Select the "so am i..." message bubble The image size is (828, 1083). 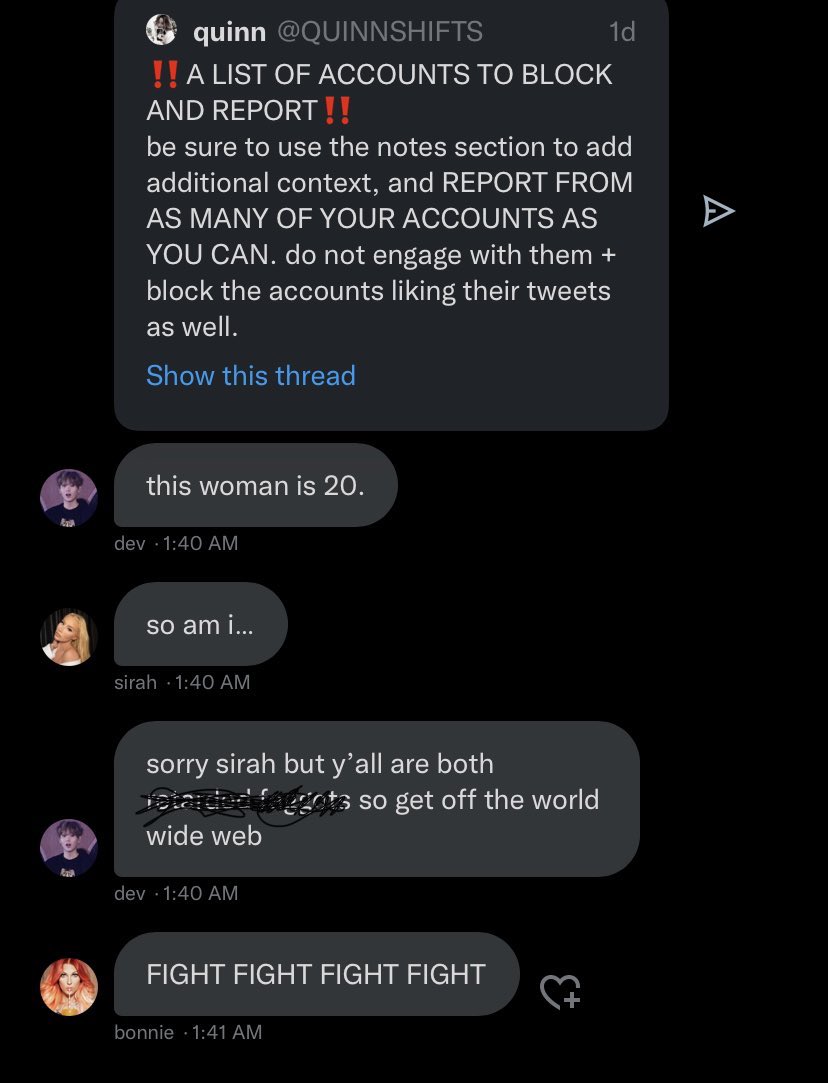tap(200, 624)
